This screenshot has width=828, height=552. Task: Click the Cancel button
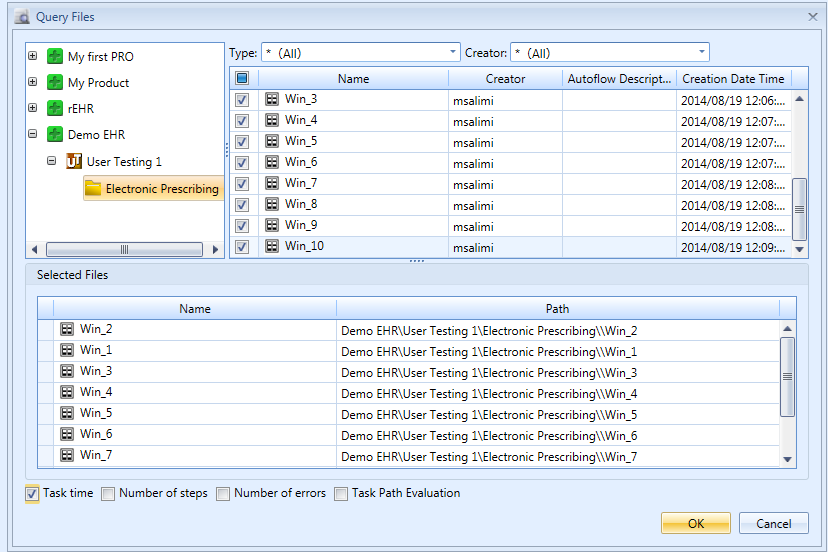[774, 523]
